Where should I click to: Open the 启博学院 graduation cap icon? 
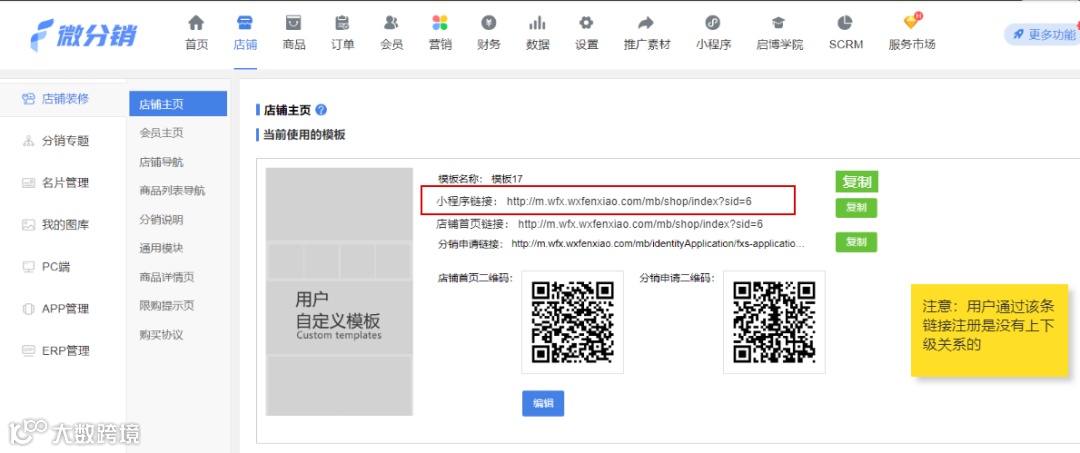pos(779,23)
